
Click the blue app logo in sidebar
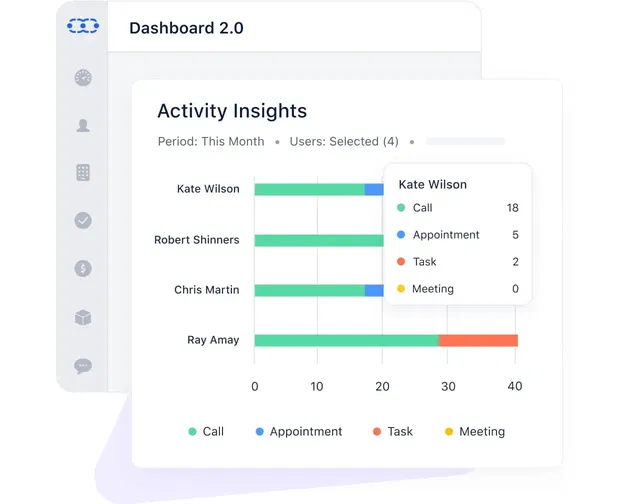[83, 27]
